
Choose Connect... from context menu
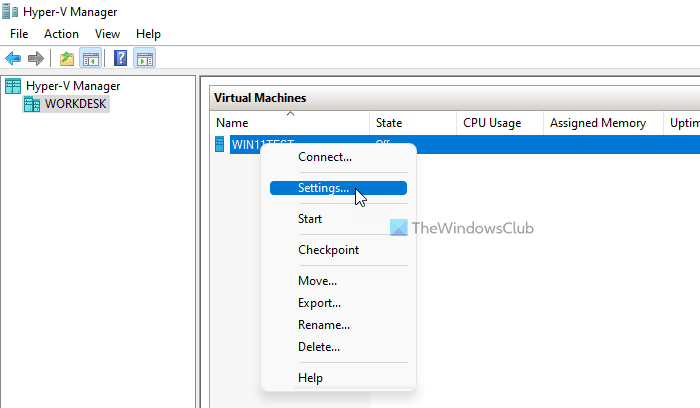click(338, 157)
